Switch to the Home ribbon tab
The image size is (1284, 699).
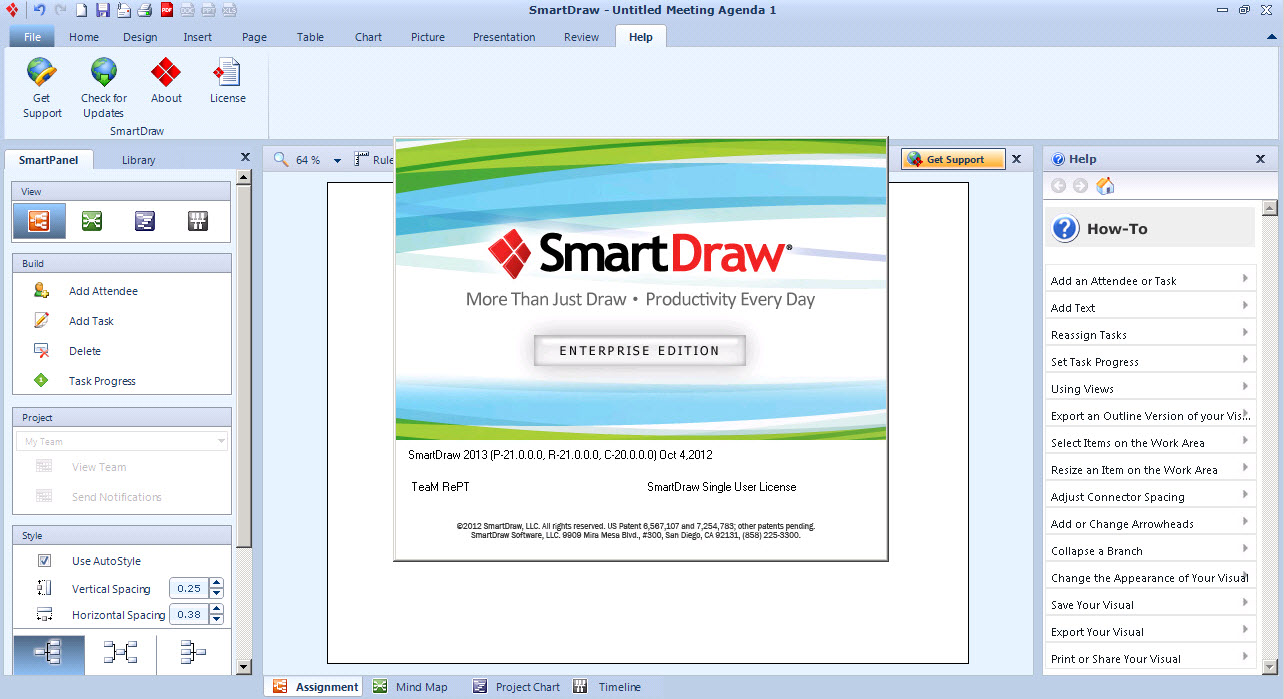coord(84,37)
